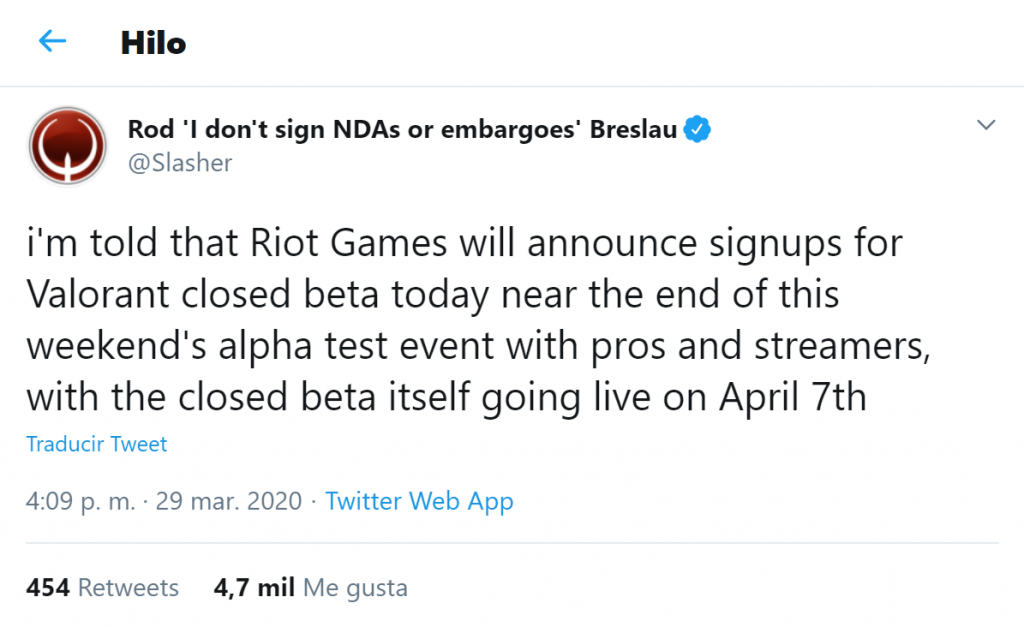The height and width of the screenshot is (627, 1024).
Task: Open the Slasher profile avatar
Action: [x=69, y=146]
